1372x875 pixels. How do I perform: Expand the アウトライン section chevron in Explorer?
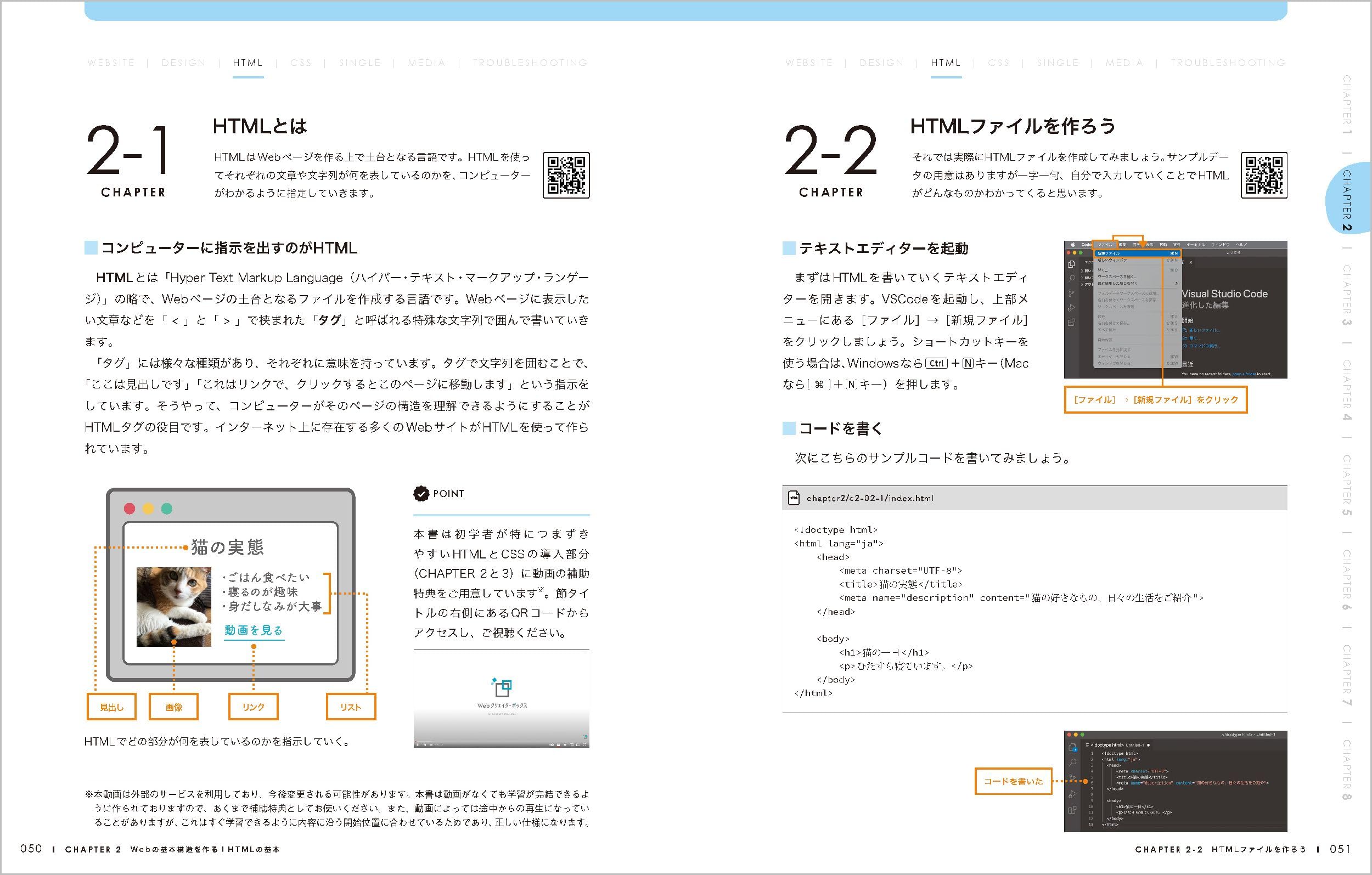click(1082, 285)
